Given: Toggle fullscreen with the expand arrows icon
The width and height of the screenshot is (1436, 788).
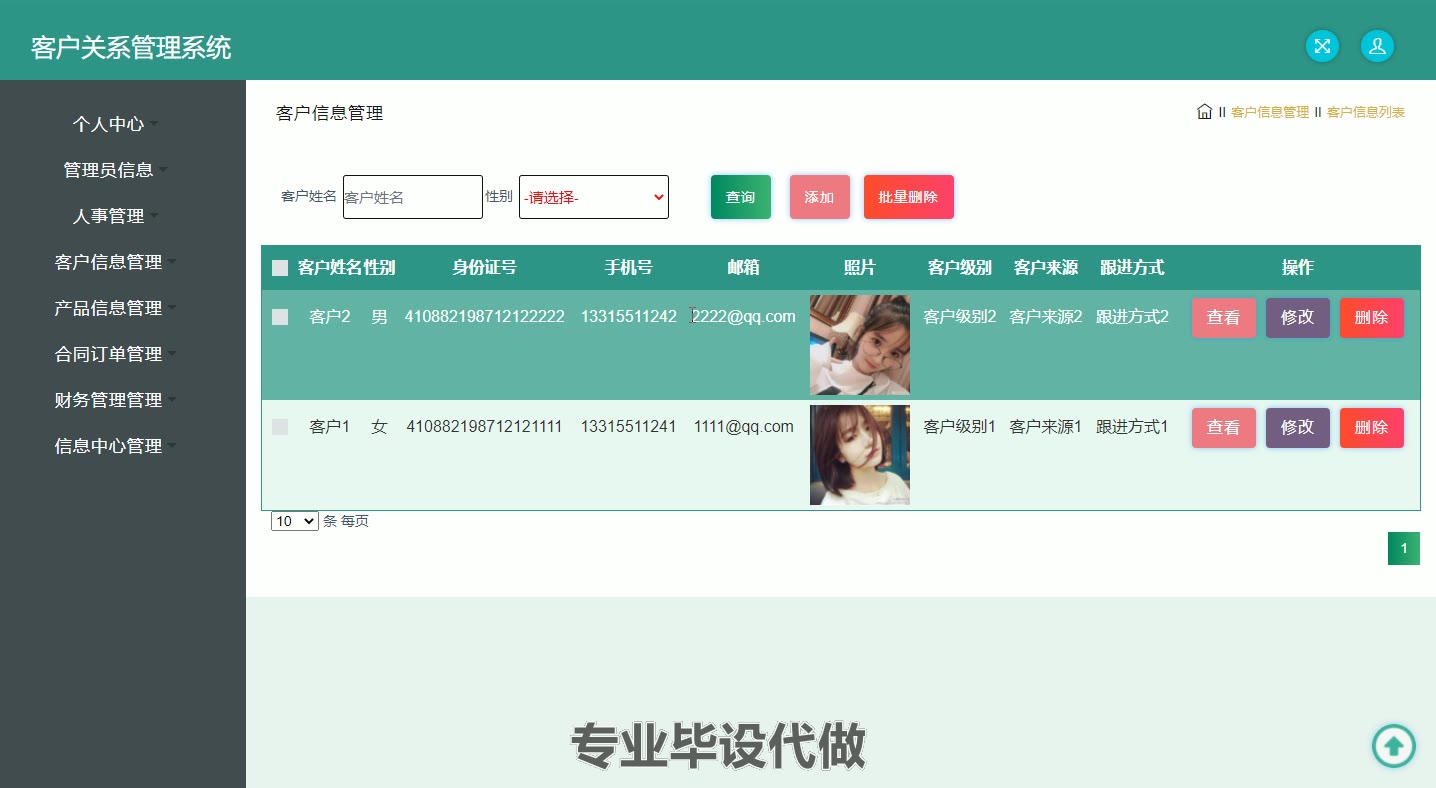Looking at the screenshot, I should (1322, 46).
